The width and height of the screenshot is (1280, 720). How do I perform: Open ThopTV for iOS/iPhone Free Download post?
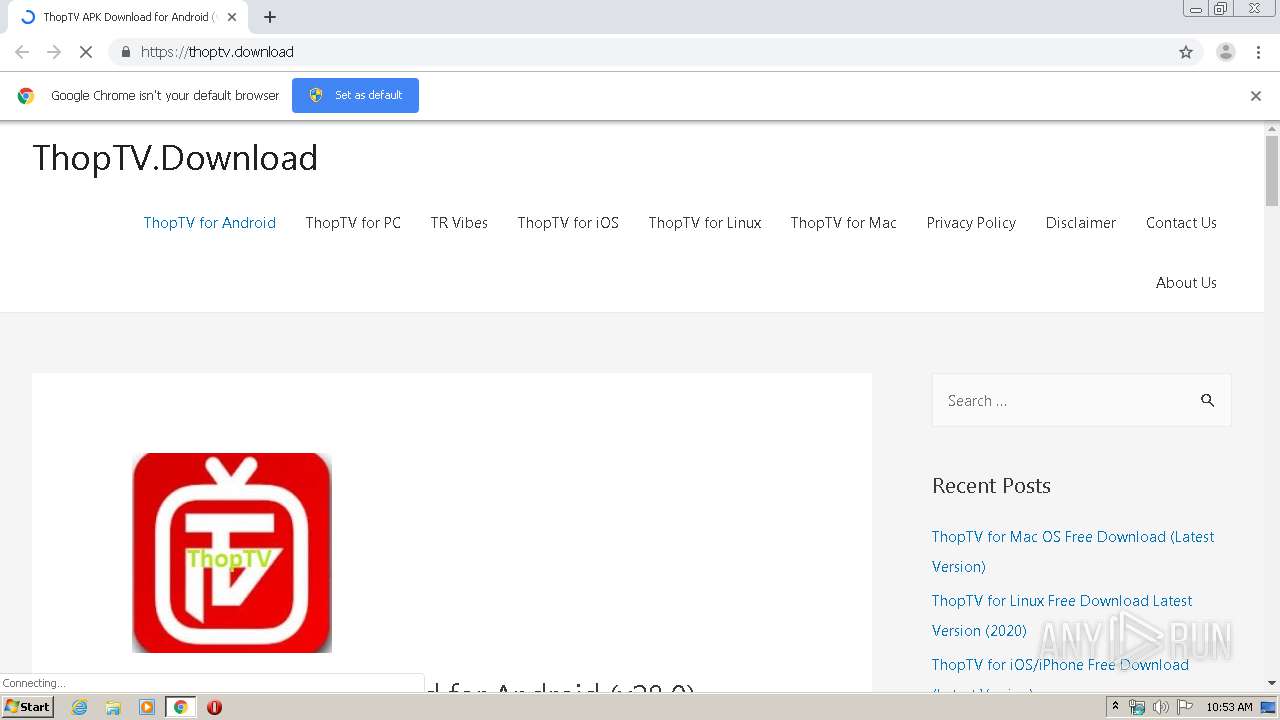(1060, 672)
